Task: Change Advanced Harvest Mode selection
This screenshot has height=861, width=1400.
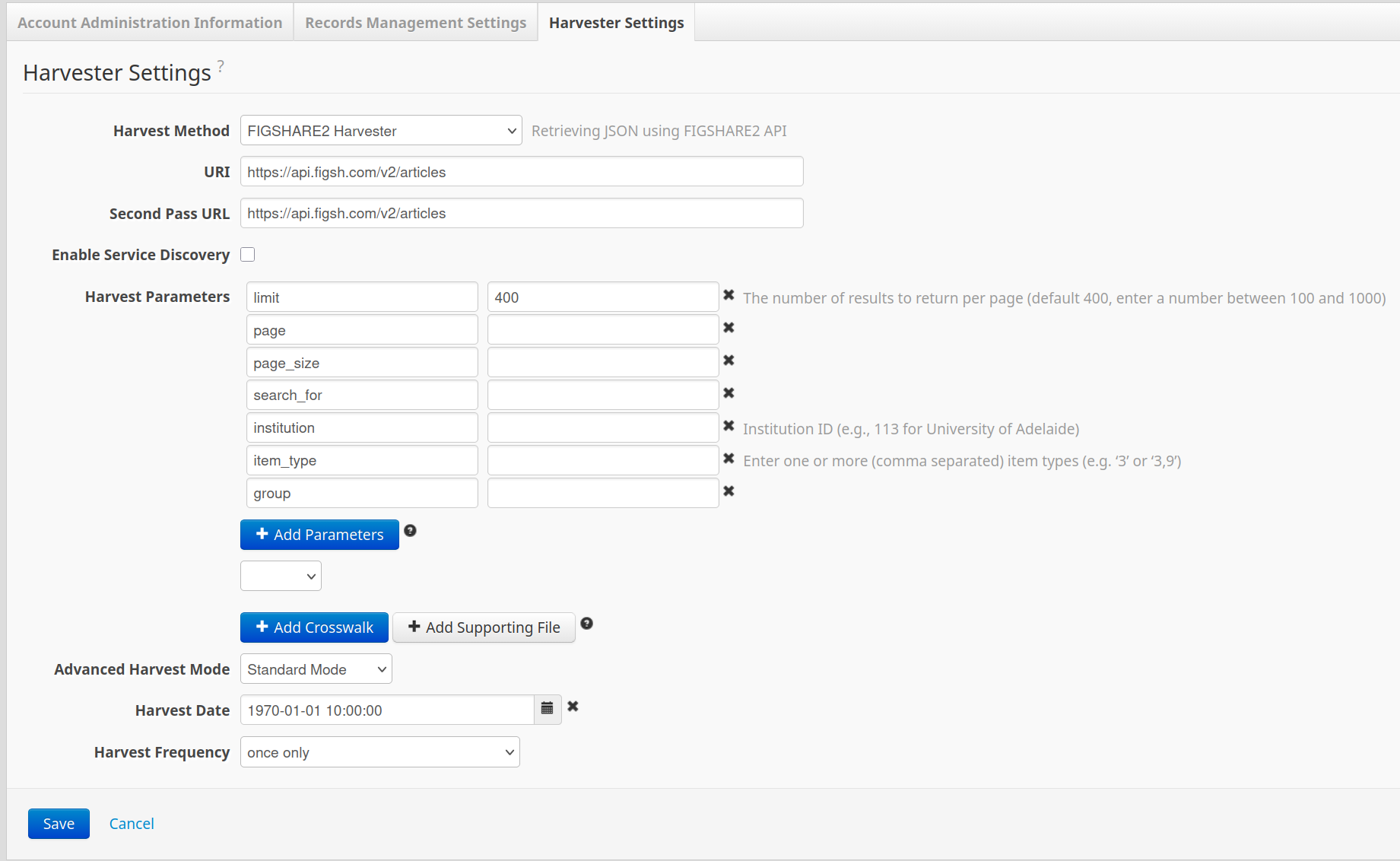Action: tap(316, 669)
